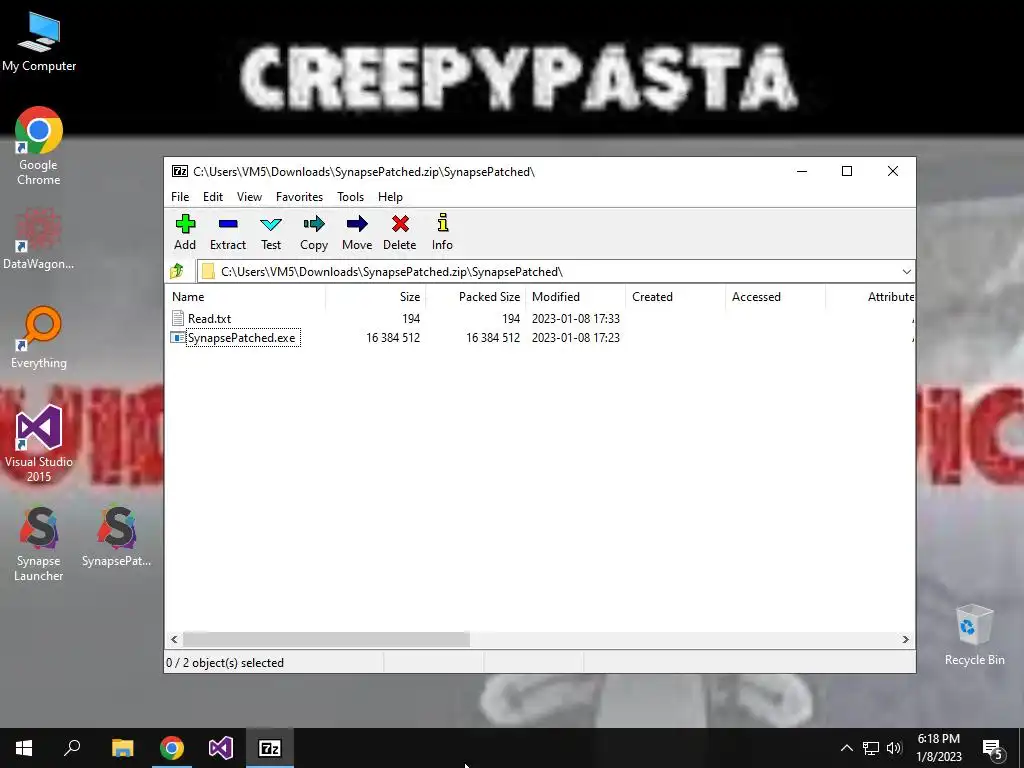Select the SynapsePatched.exe file icon
The width and height of the screenshot is (1024, 768).
178,338
